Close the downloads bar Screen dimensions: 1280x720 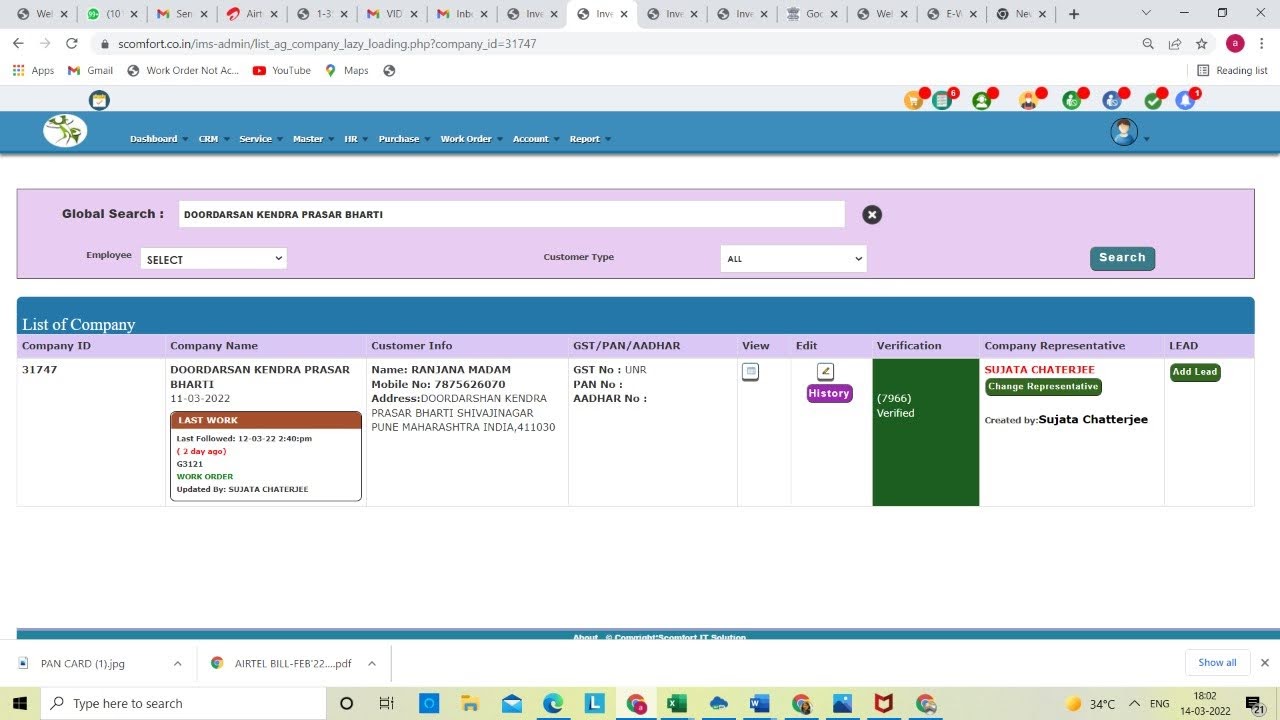[x=1264, y=663]
